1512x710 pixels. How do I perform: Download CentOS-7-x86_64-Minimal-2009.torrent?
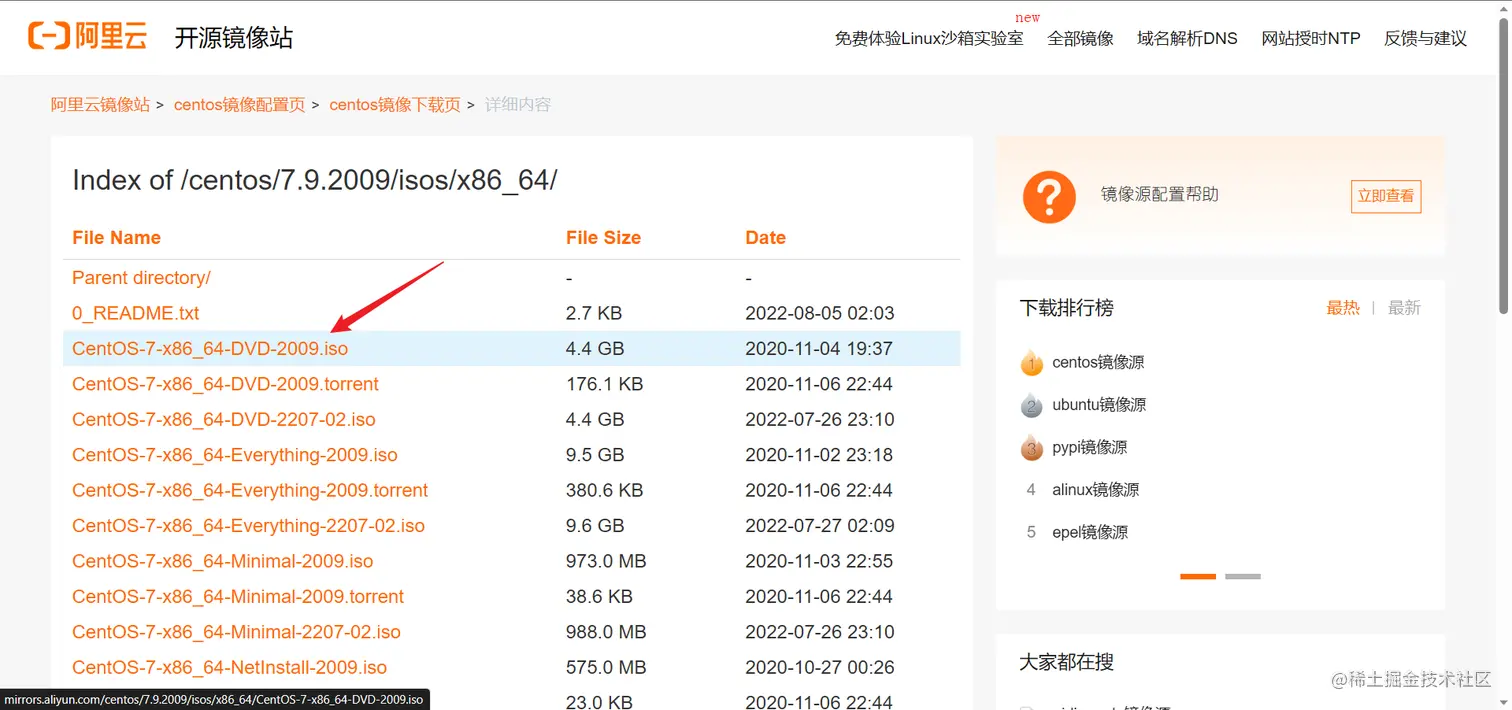click(238, 597)
